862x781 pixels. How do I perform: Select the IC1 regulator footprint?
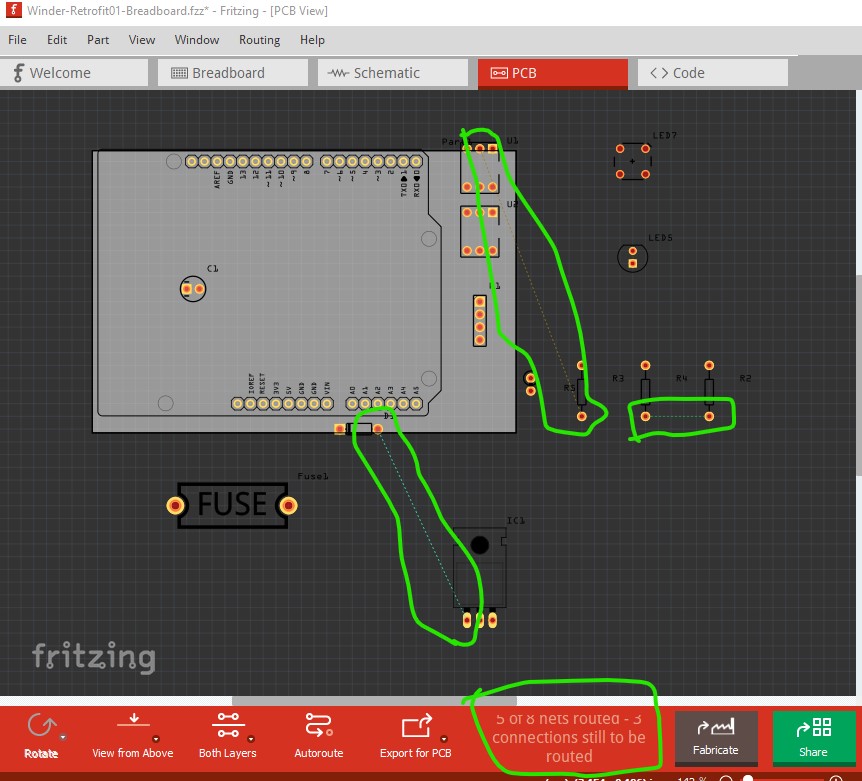(x=479, y=577)
